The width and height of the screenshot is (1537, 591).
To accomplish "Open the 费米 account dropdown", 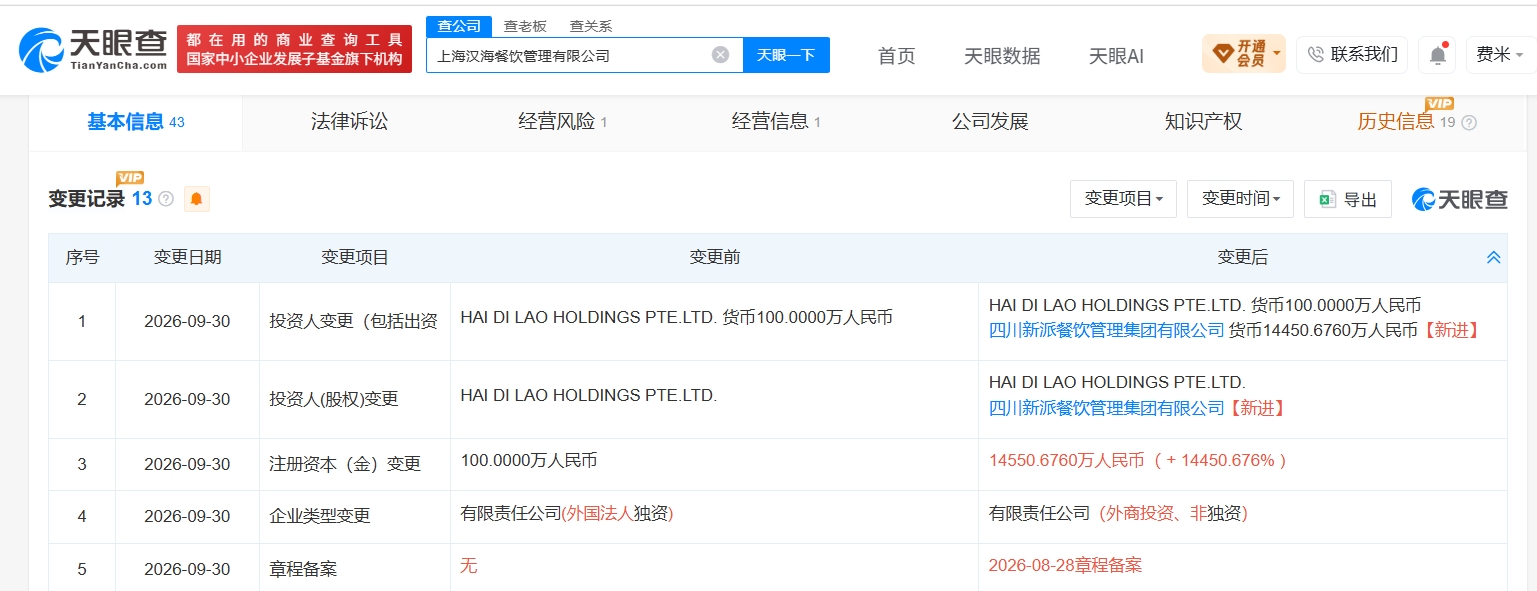I will pyautogui.click(x=1500, y=55).
